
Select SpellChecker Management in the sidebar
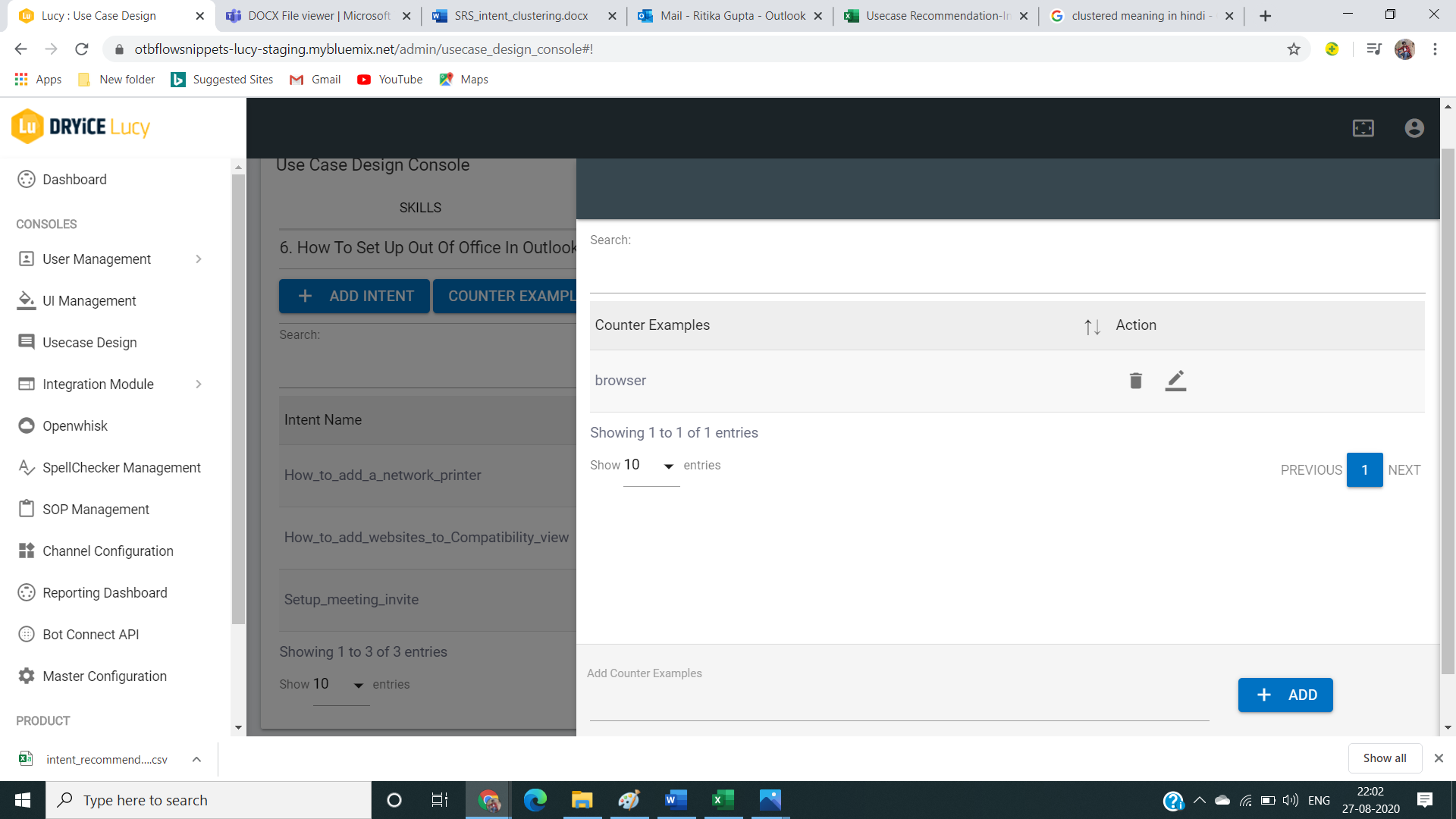122,467
